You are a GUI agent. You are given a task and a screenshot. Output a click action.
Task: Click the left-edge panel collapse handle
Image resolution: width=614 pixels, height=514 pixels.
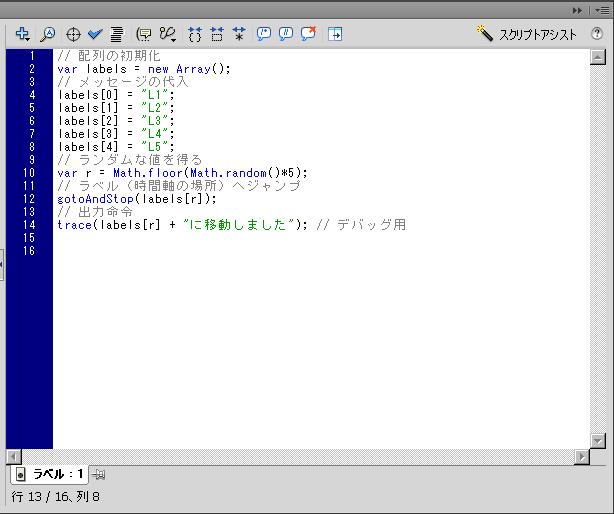point(2,264)
